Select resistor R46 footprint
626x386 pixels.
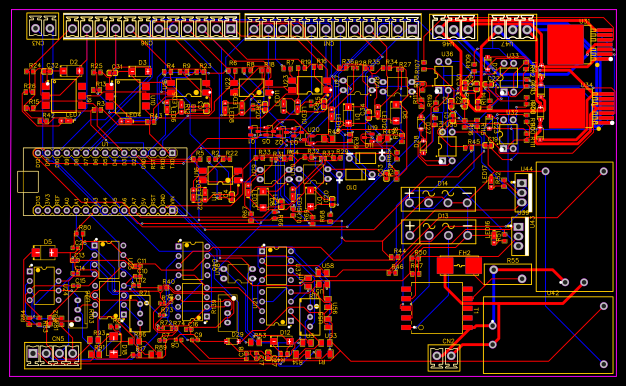pyautogui.click(x=392, y=273)
